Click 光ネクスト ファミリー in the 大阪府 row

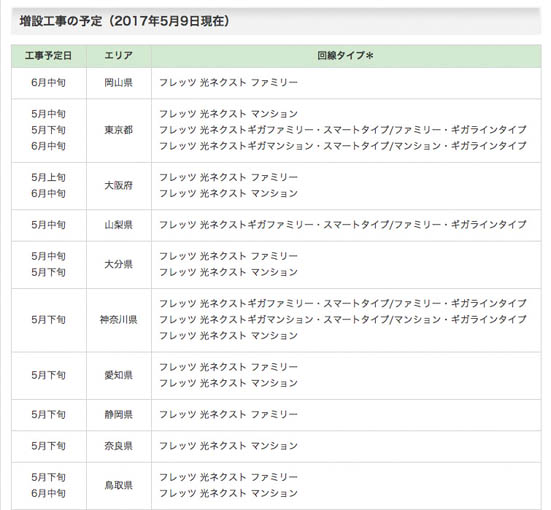tap(228, 178)
